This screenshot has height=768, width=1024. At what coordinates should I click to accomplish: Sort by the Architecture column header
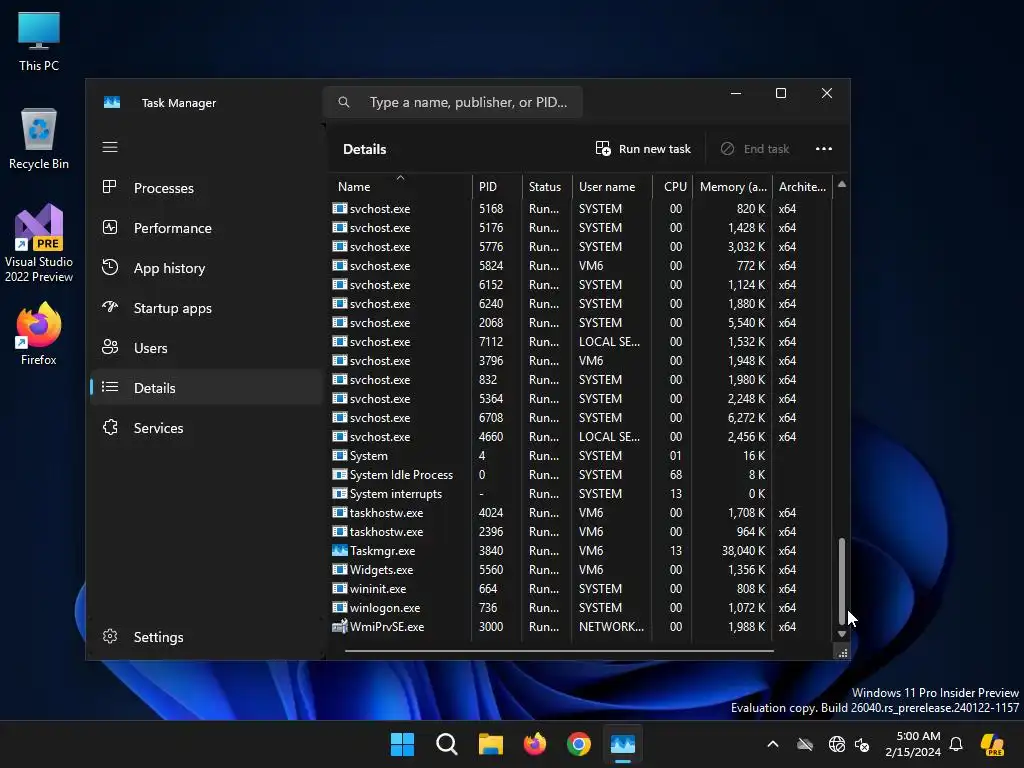click(x=802, y=186)
